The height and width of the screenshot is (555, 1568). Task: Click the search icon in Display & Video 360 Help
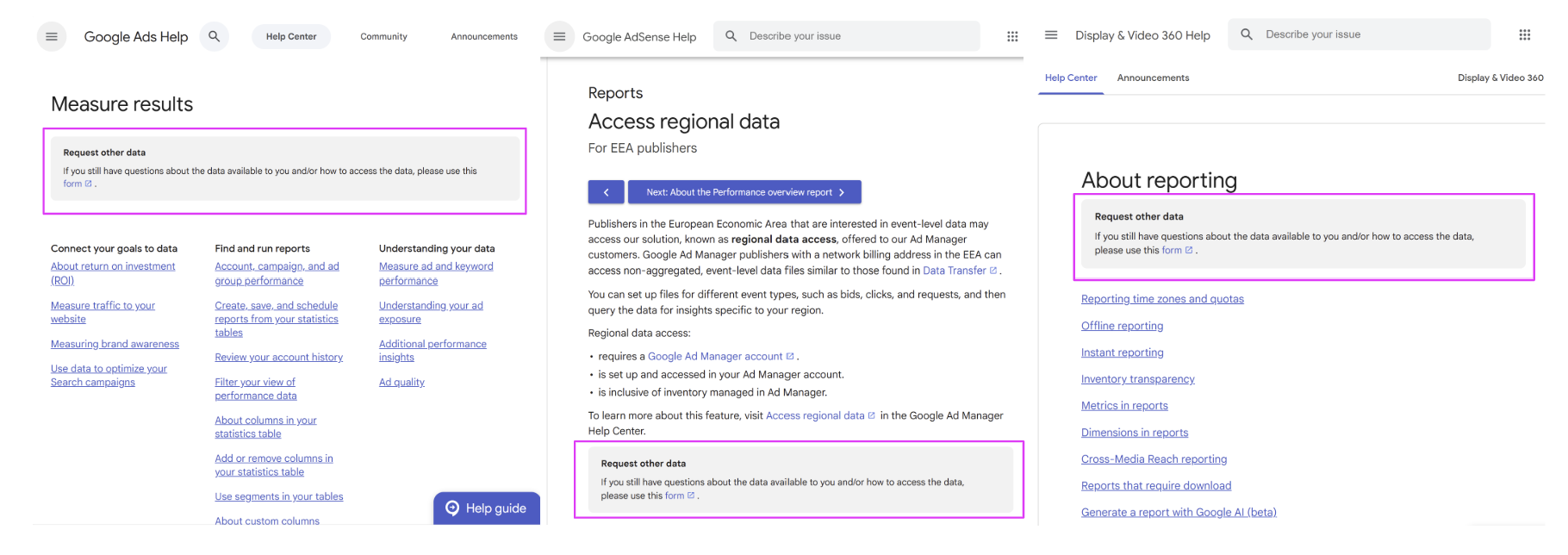click(1247, 34)
